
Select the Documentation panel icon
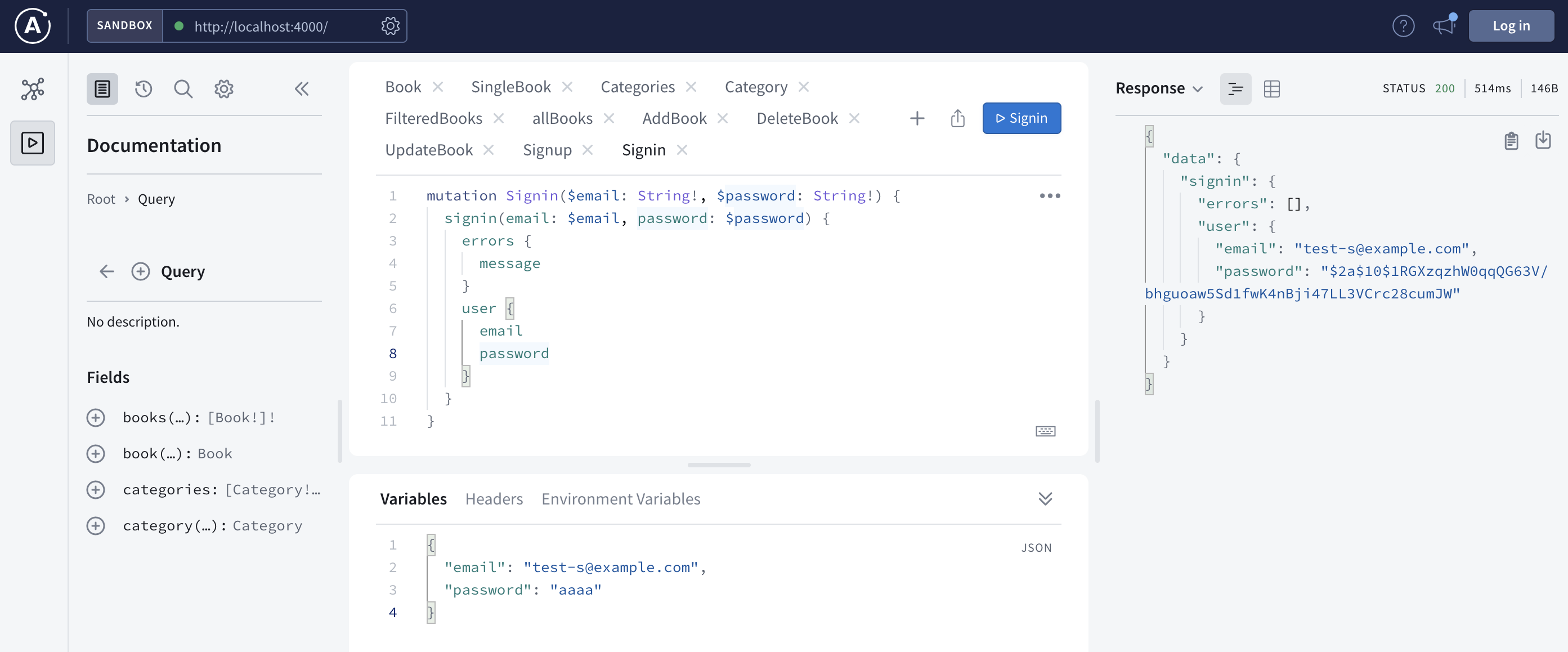tap(102, 89)
